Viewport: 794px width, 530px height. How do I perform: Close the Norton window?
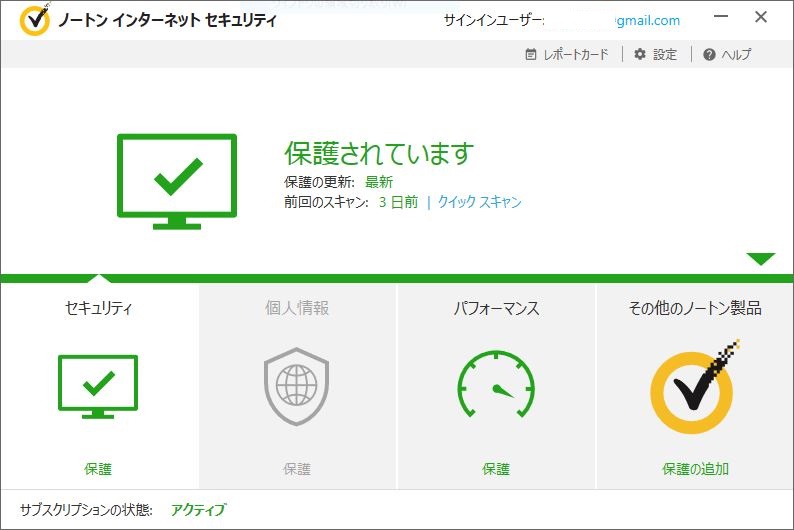pyautogui.click(x=761, y=17)
